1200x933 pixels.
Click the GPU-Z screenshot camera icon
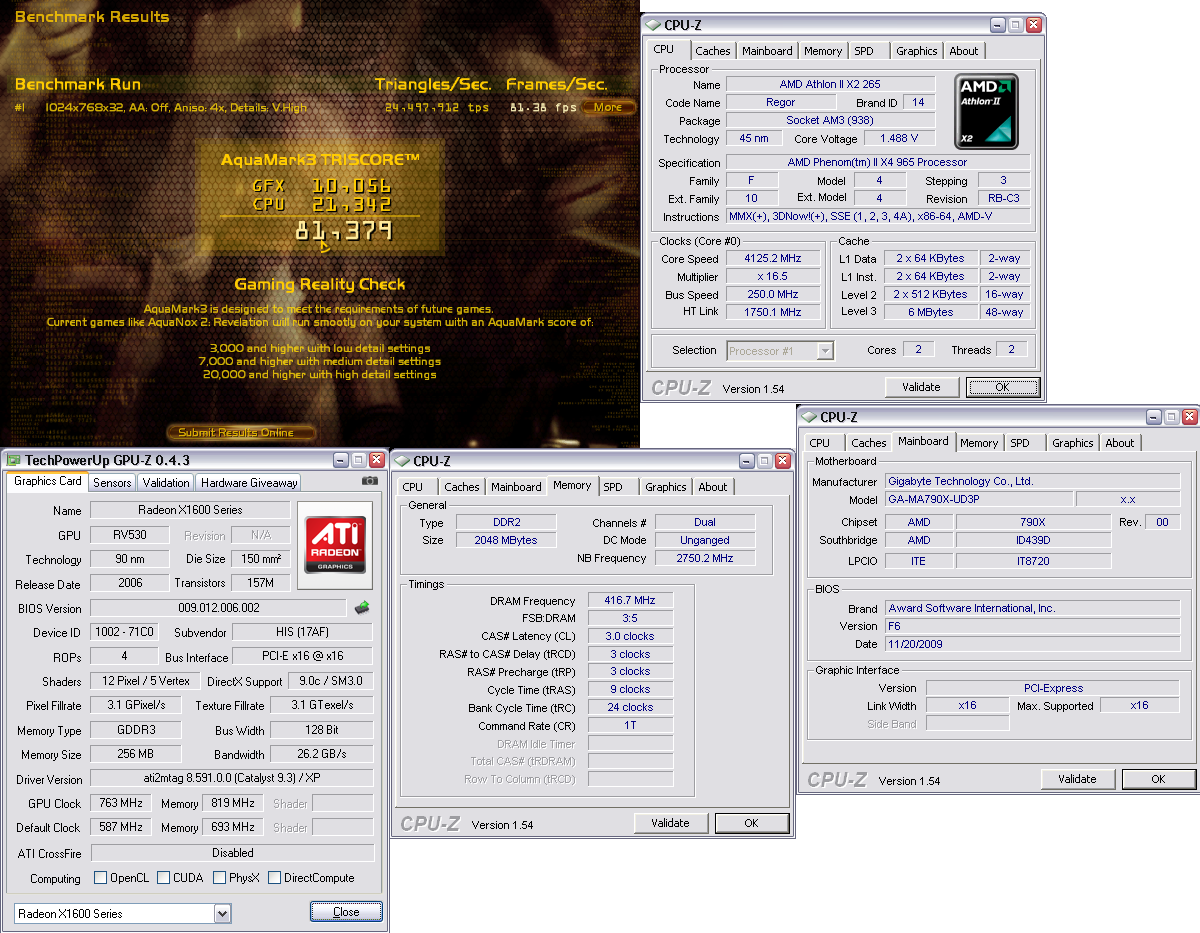370,481
